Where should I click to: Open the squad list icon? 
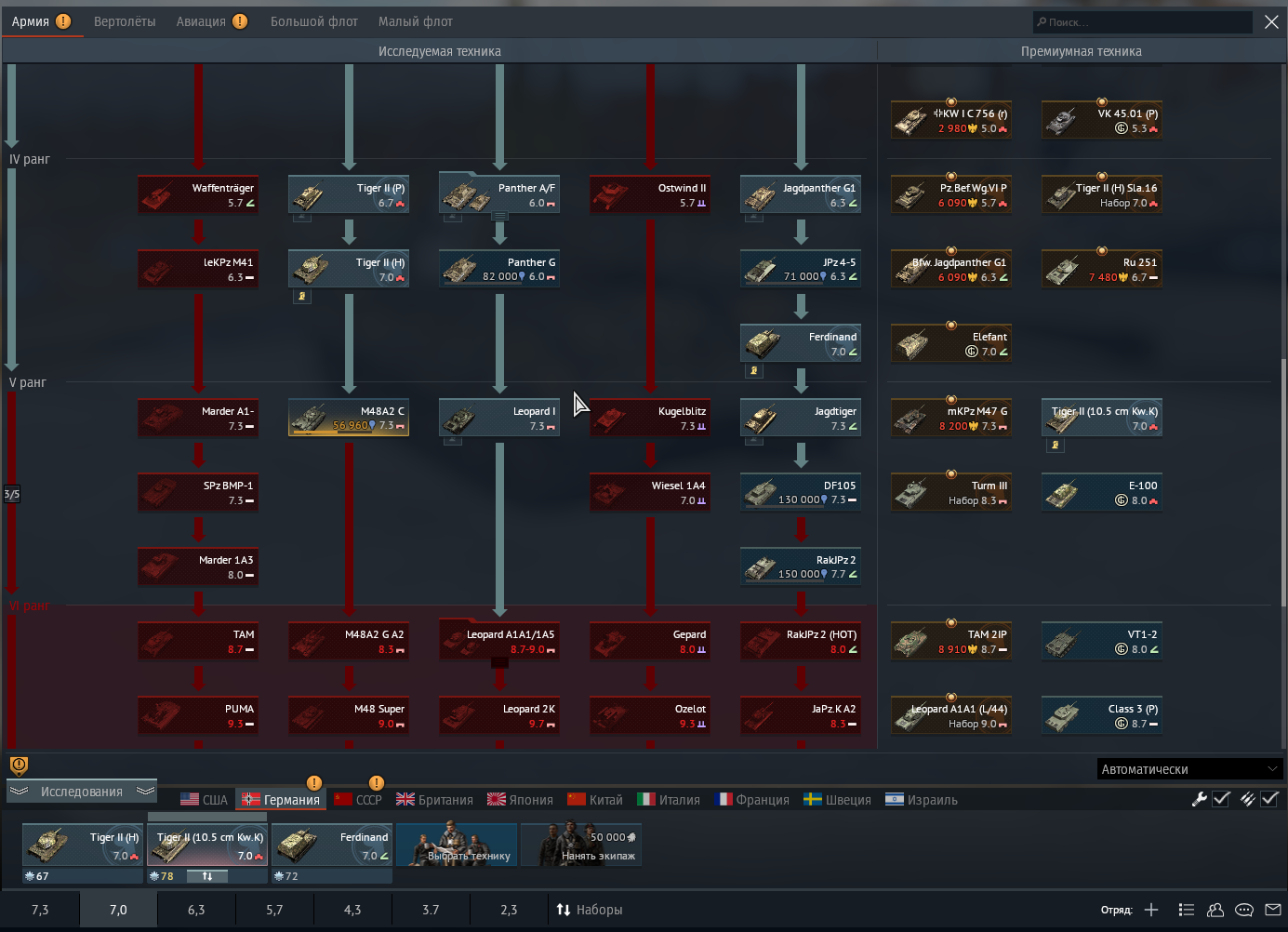pos(1186,910)
